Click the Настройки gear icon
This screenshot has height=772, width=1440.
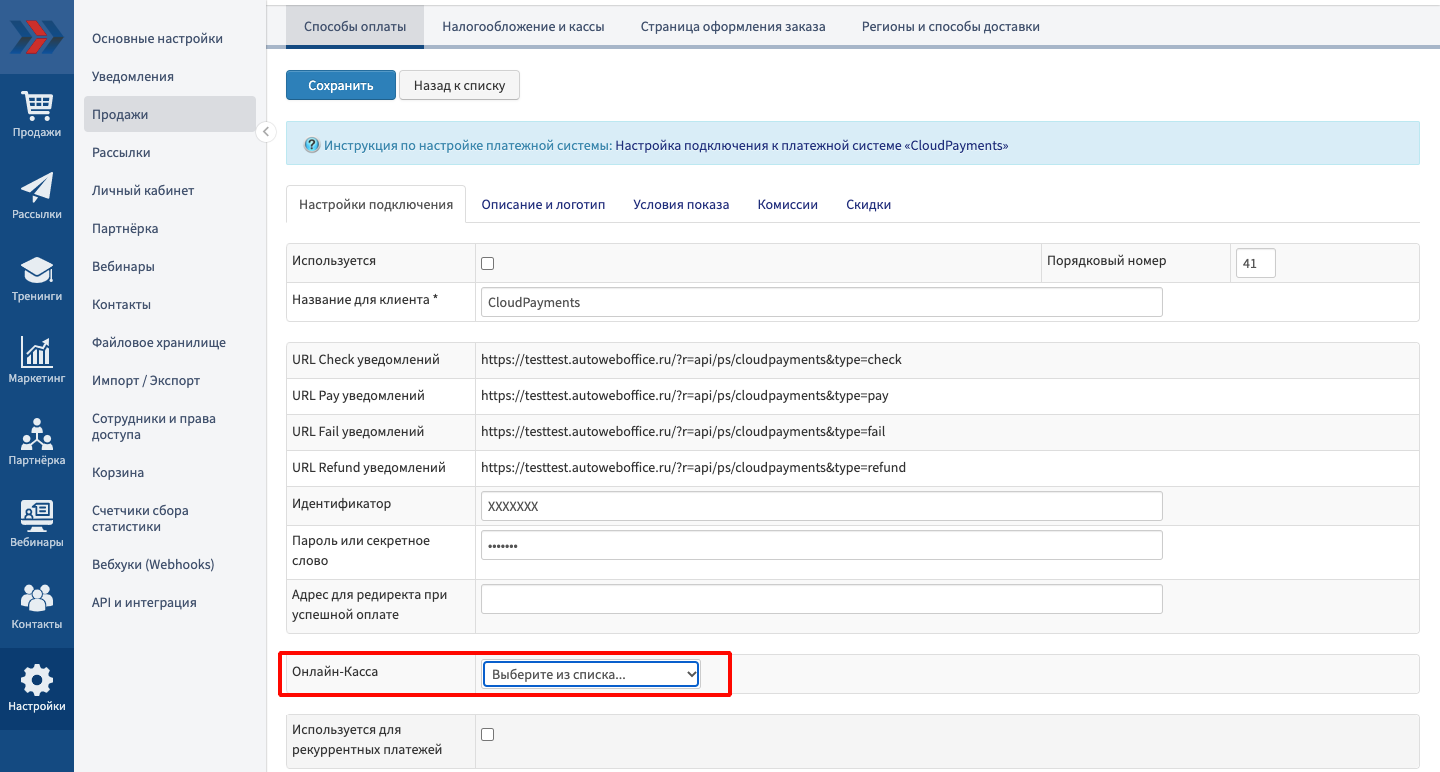point(37,681)
